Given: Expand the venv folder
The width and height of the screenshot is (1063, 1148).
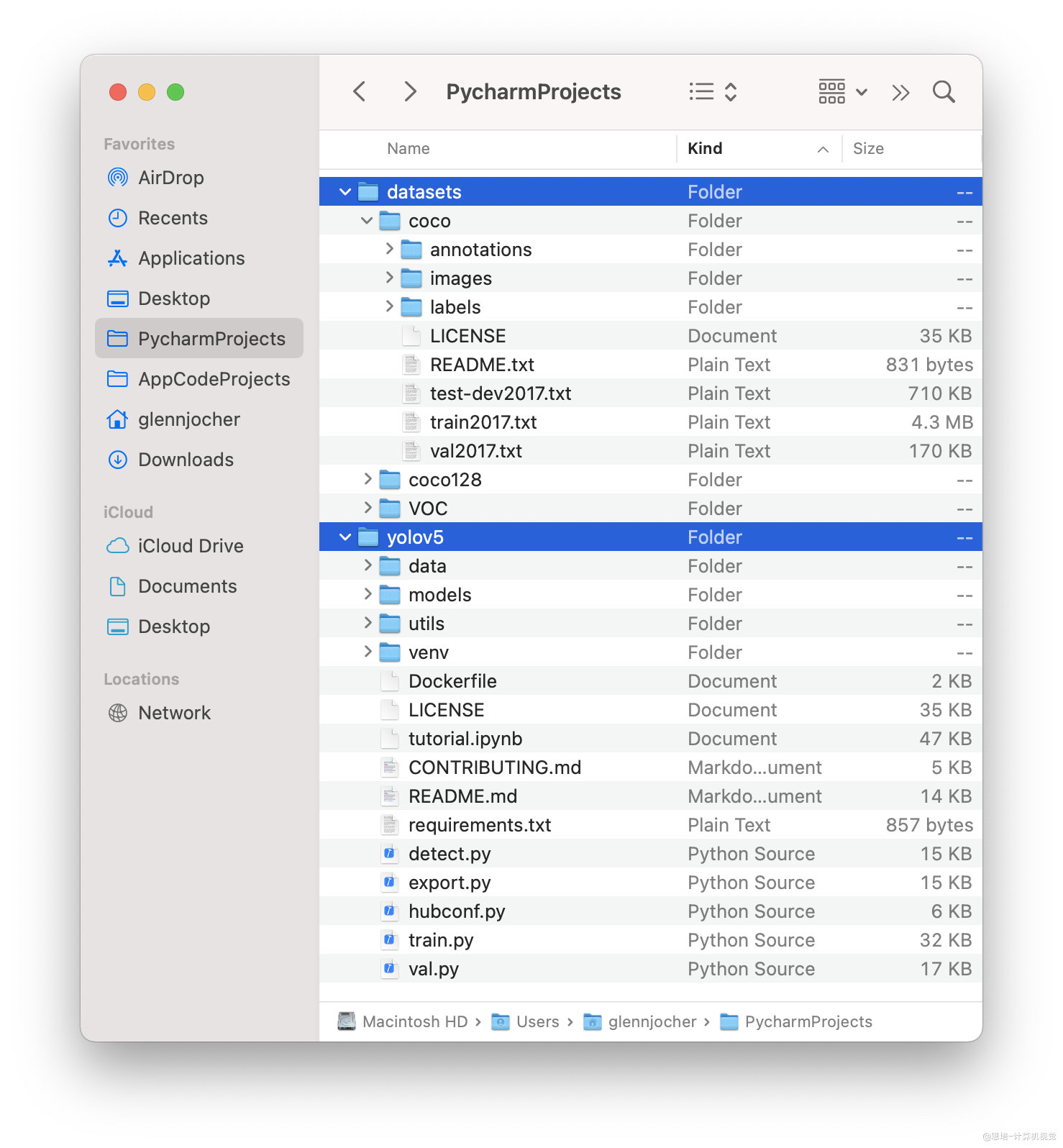Looking at the screenshot, I should (x=368, y=652).
